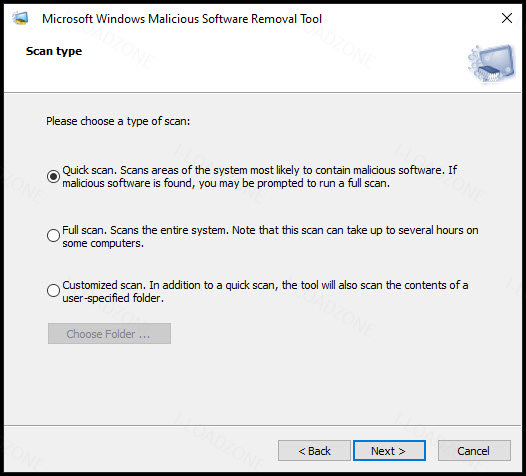Click the Microsoft Windows Malicious Software Removal Tool title
Image resolution: width=526 pixels, height=476 pixels.
[x=182, y=19]
